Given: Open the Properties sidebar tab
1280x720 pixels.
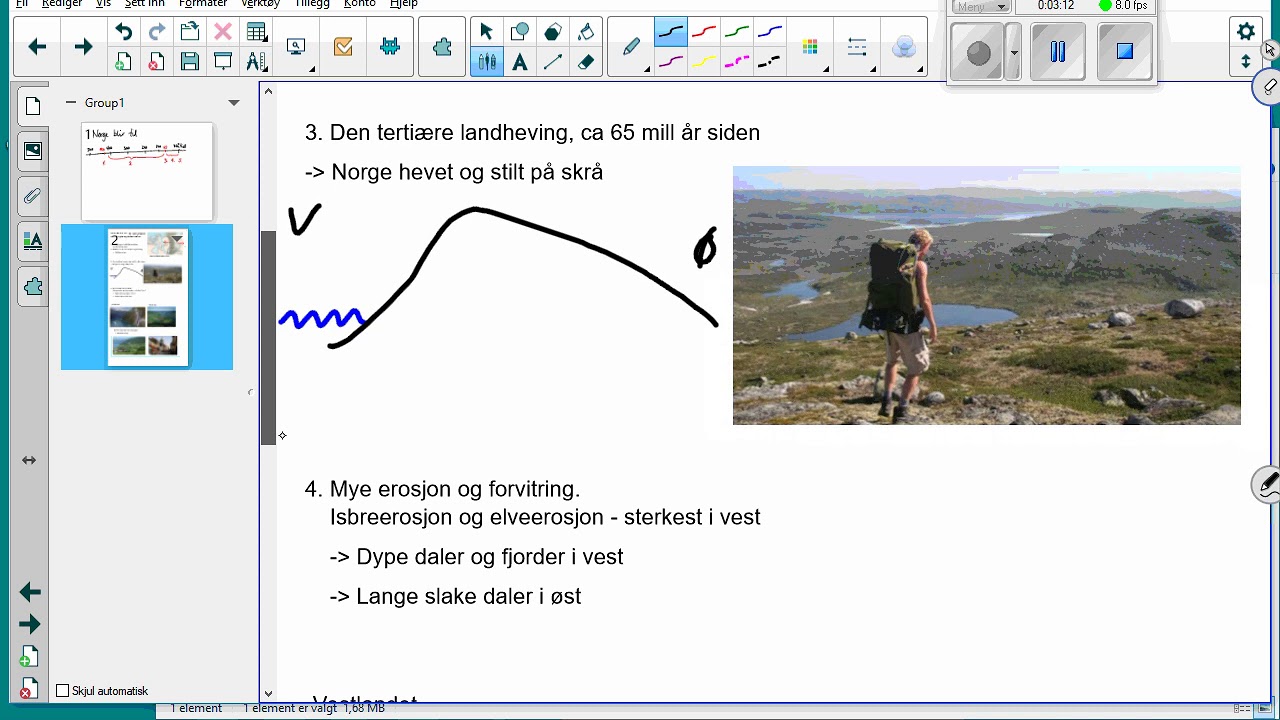Looking at the screenshot, I should click(33, 241).
